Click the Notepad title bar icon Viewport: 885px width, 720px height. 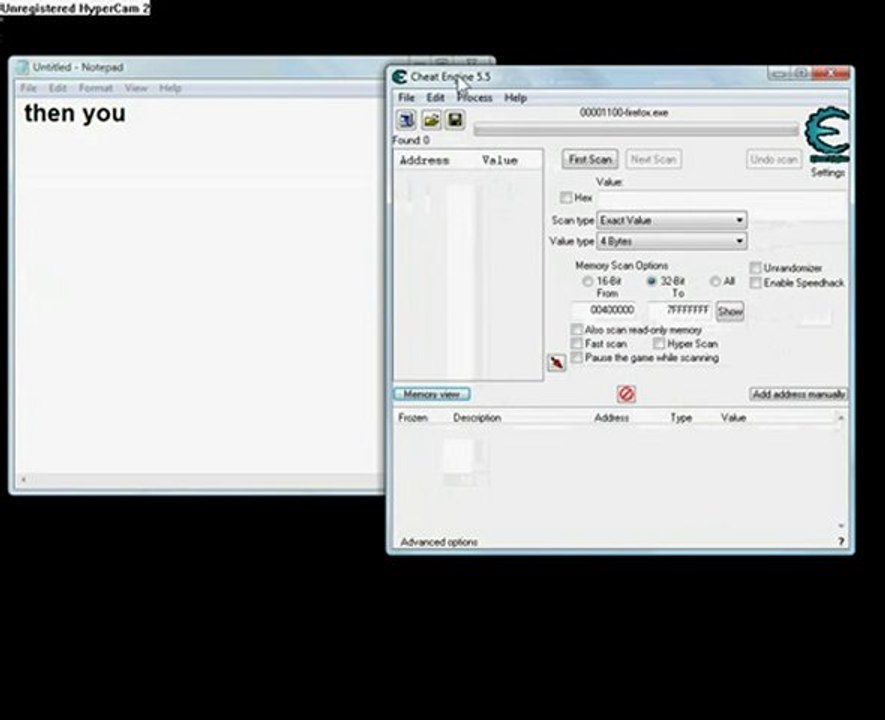[x=23, y=67]
